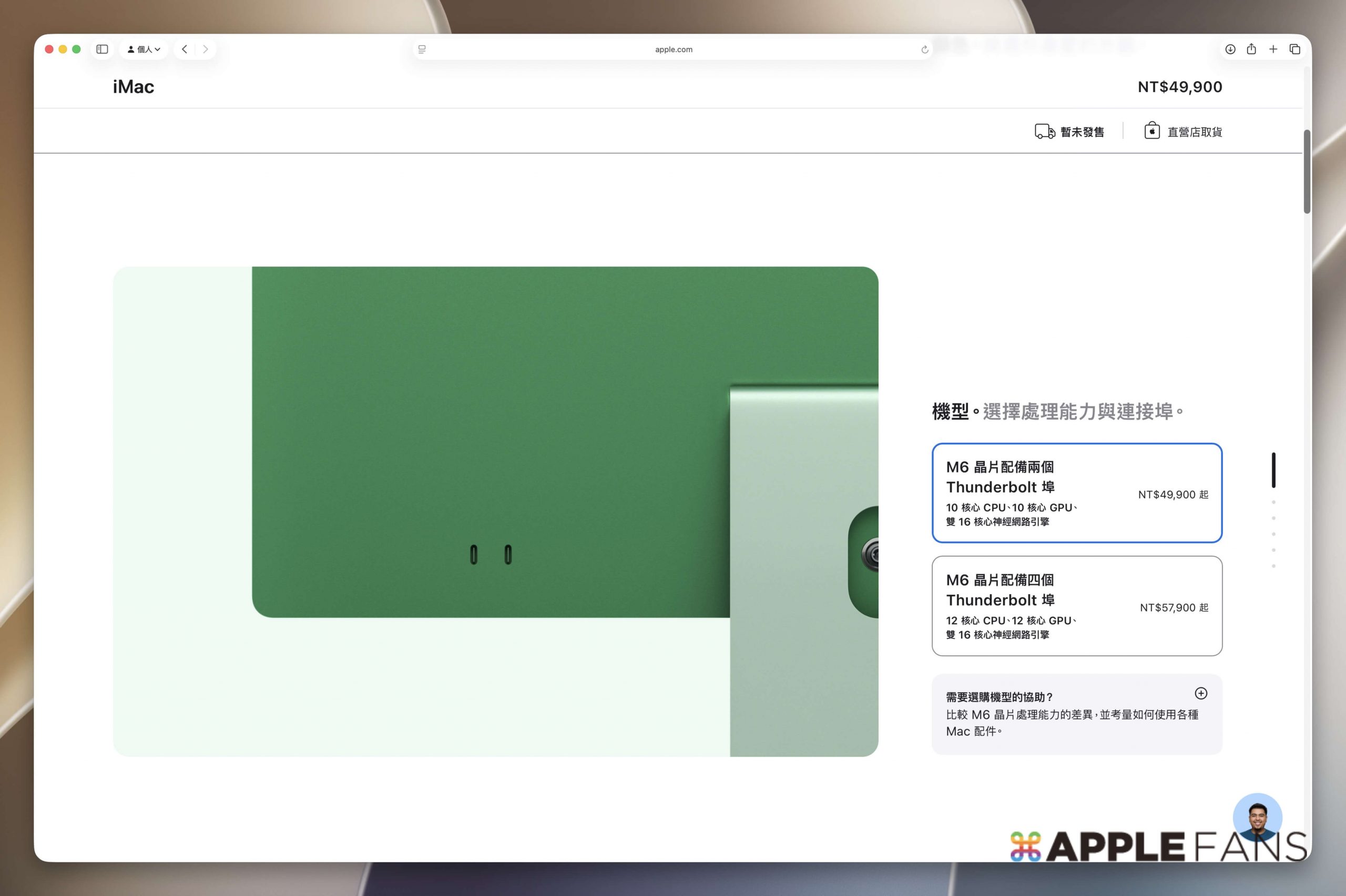Reload the page with refresh icon
Viewport: 1346px width, 896px height.
point(924,50)
